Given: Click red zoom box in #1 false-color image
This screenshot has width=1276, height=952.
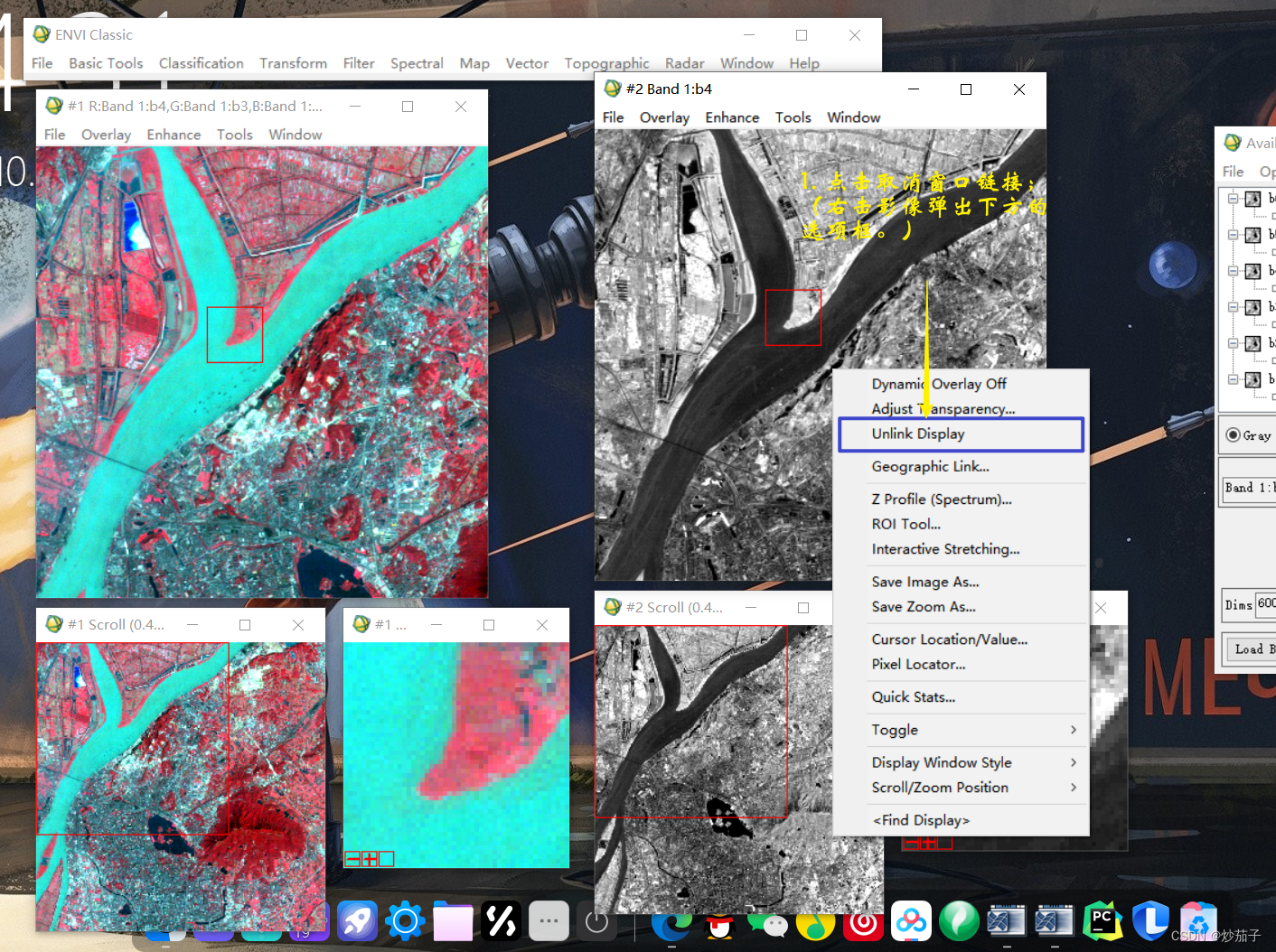Looking at the screenshot, I should point(235,335).
